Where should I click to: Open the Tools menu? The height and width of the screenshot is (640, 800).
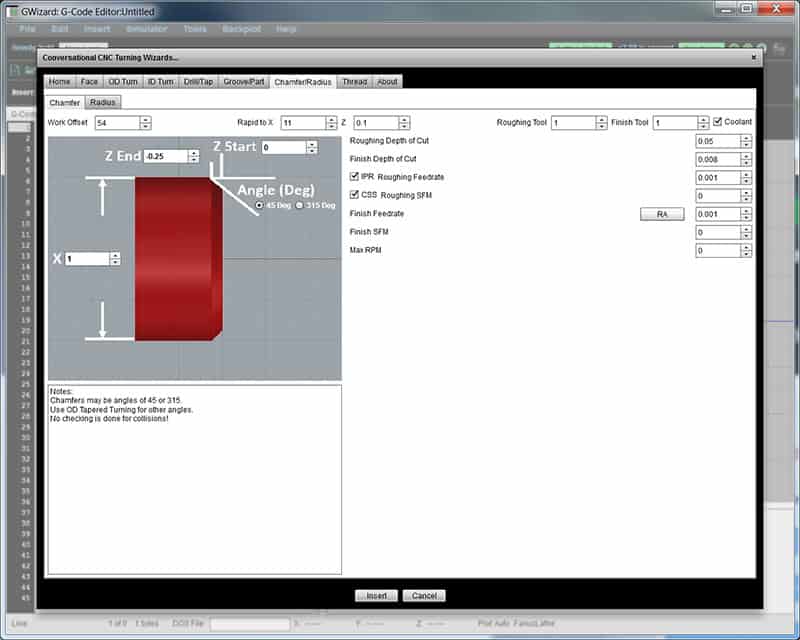pos(194,29)
